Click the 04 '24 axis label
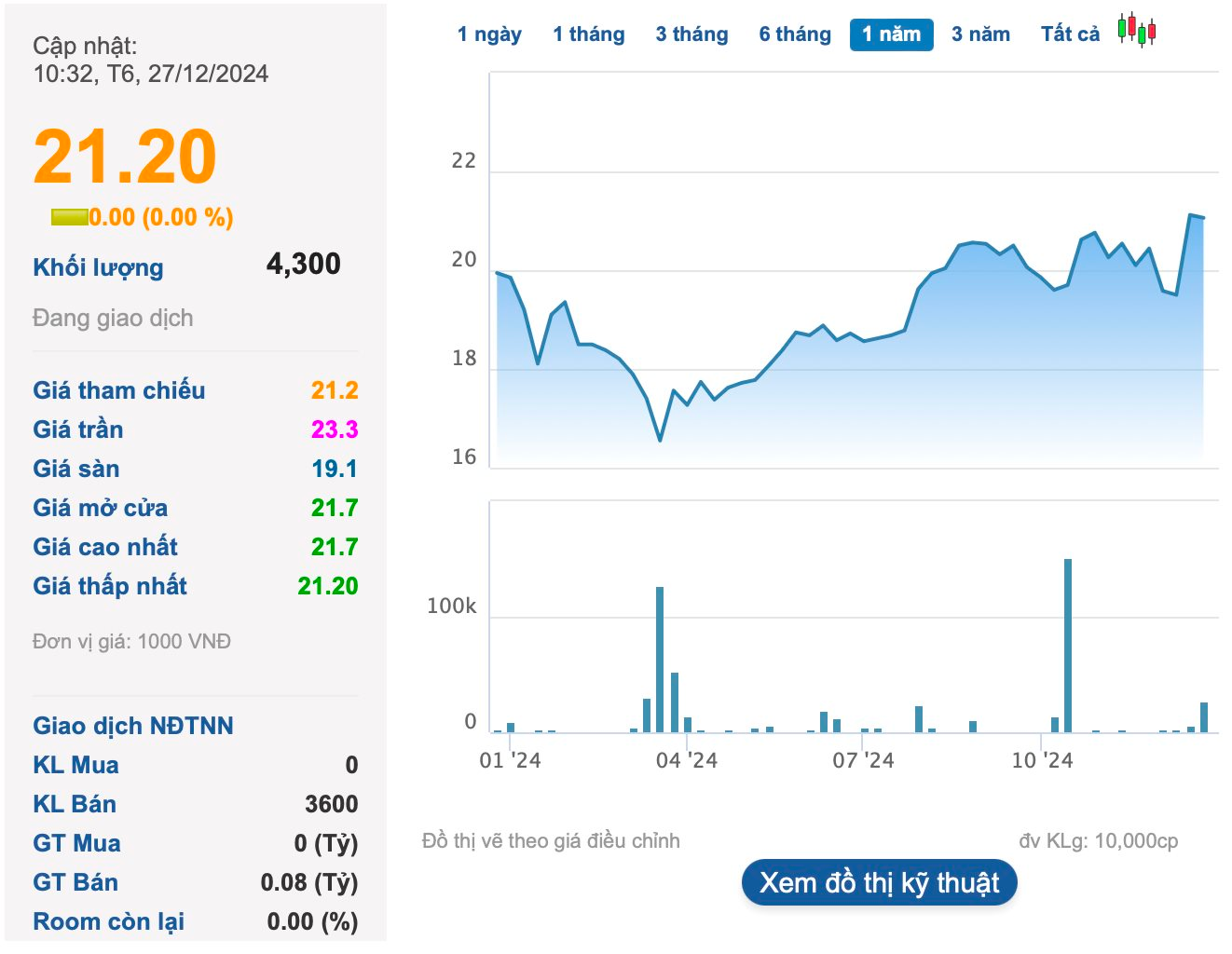Viewport: 1232px width, 954px height. [x=687, y=760]
